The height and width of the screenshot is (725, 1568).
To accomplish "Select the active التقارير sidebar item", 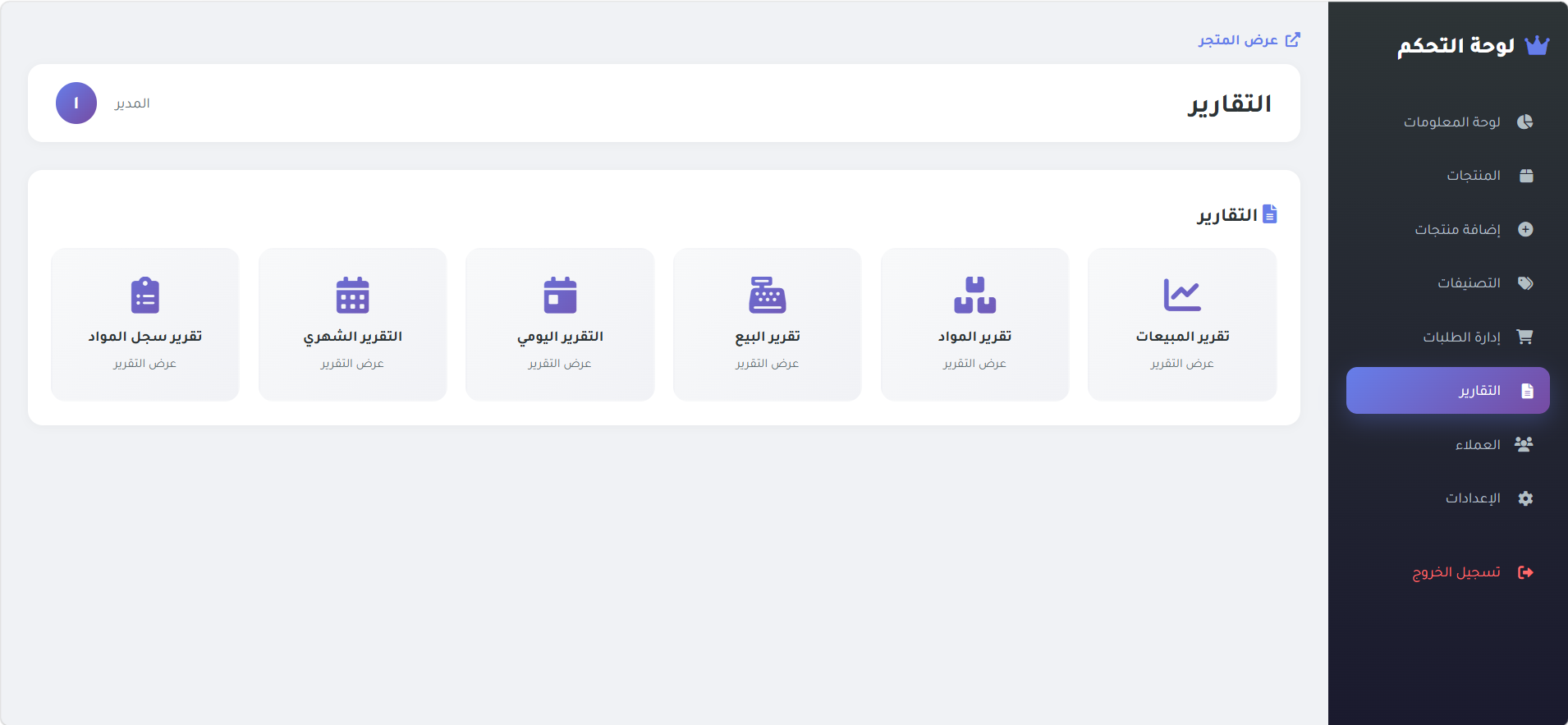I will point(1448,391).
